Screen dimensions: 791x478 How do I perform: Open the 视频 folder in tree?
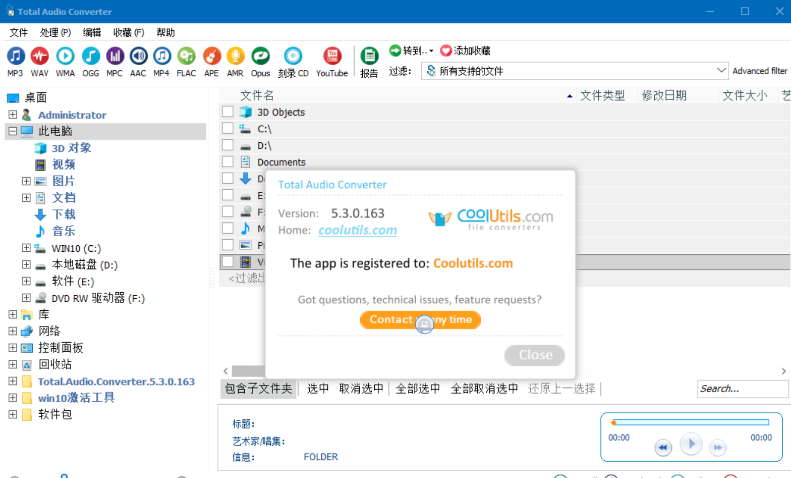pos(64,164)
